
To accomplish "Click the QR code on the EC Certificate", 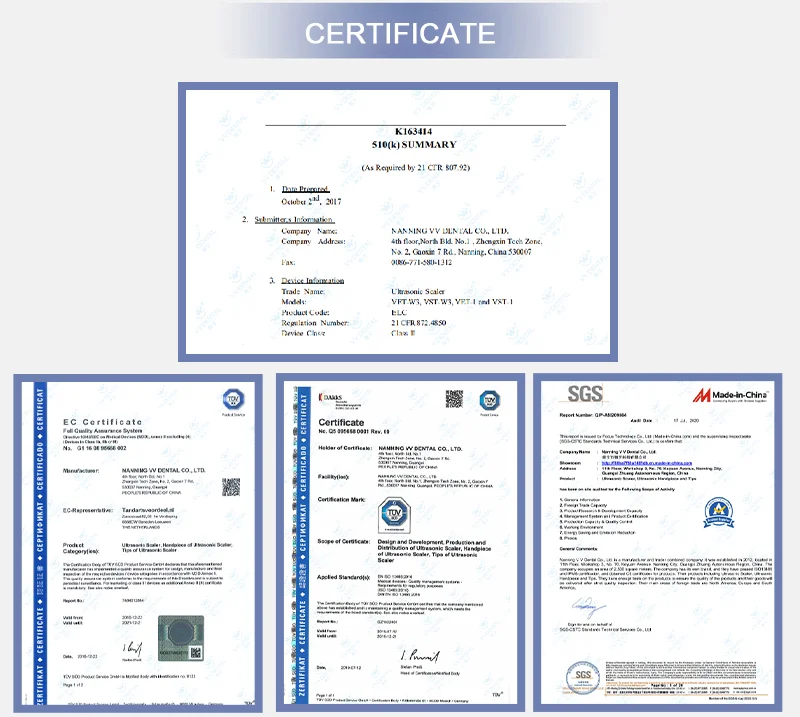I will tap(231, 487).
